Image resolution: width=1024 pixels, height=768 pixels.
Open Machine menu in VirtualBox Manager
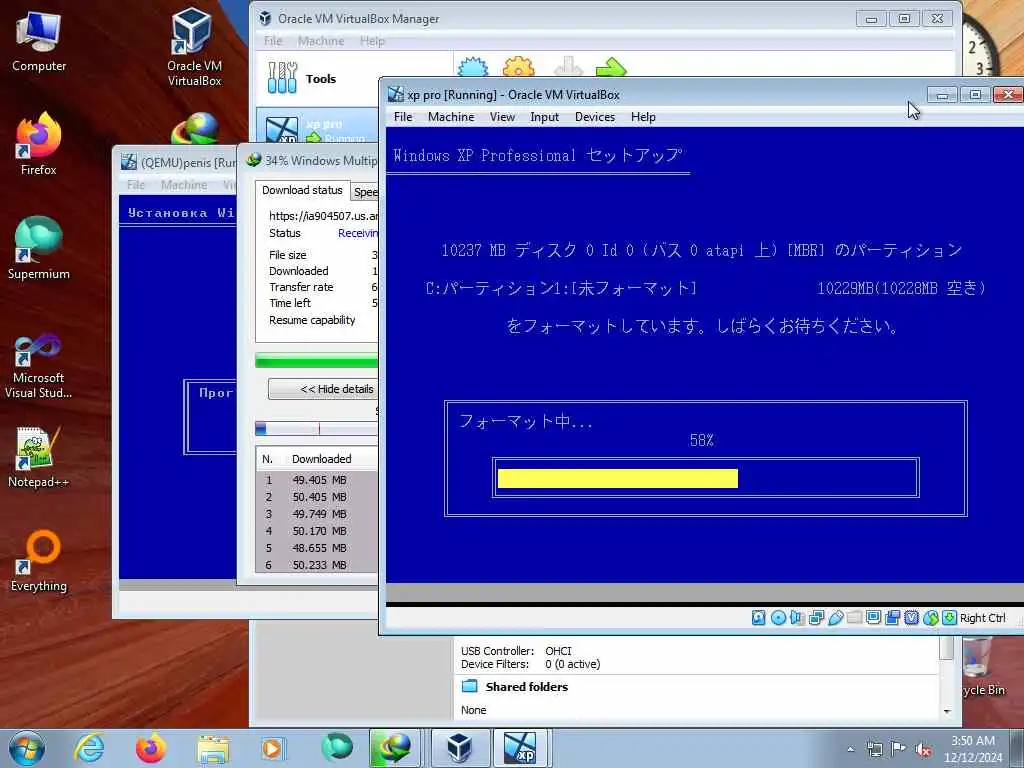pyautogui.click(x=321, y=41)
